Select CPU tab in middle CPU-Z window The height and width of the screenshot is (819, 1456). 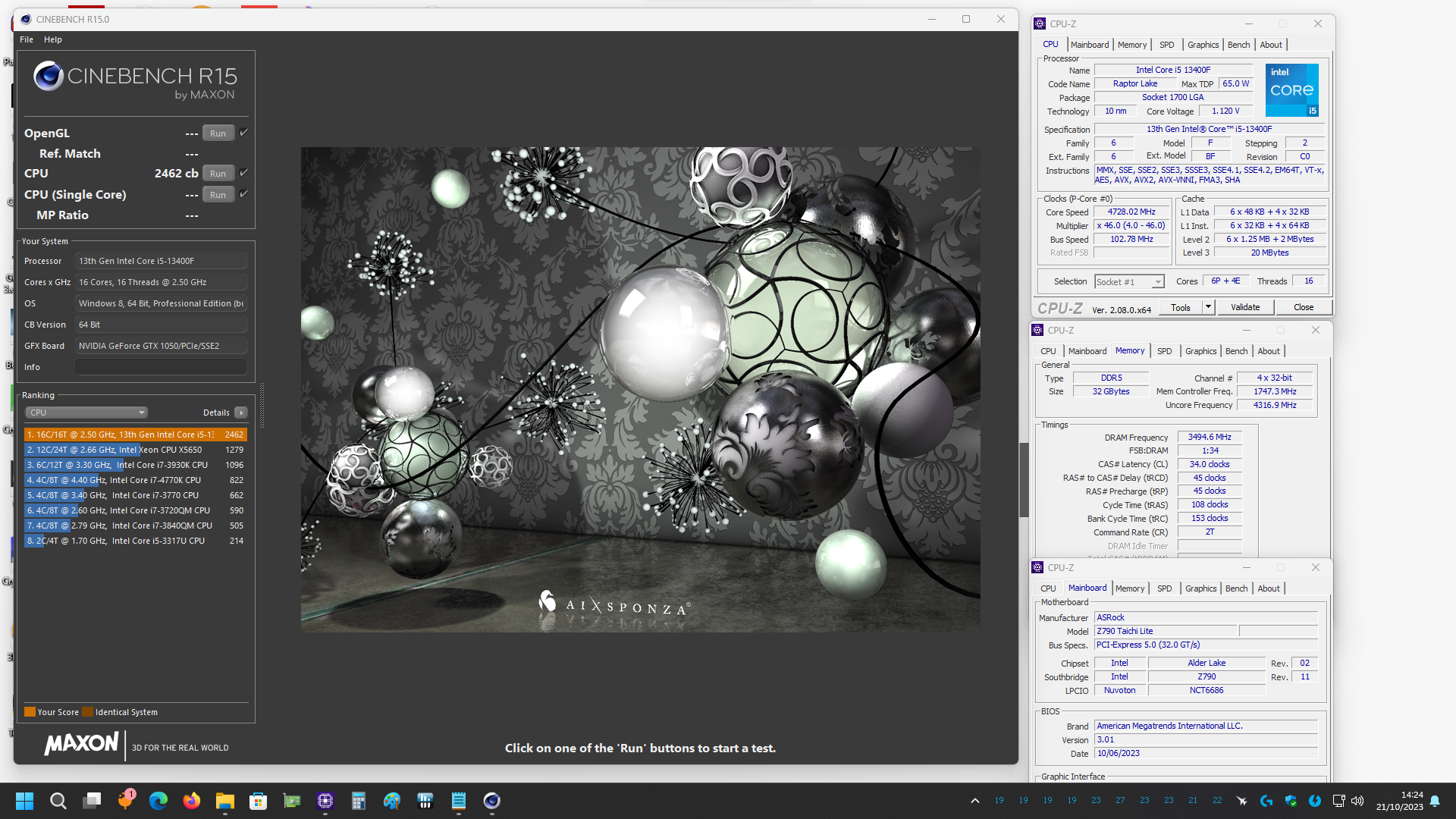[x=1048, y=351]
